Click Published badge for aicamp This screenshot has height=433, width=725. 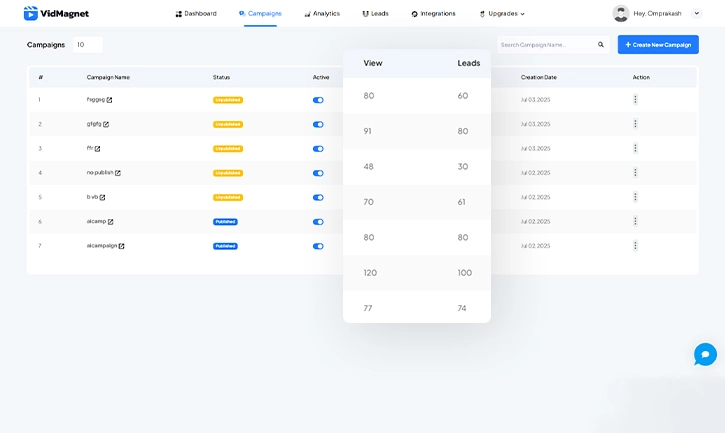[225, 222]
